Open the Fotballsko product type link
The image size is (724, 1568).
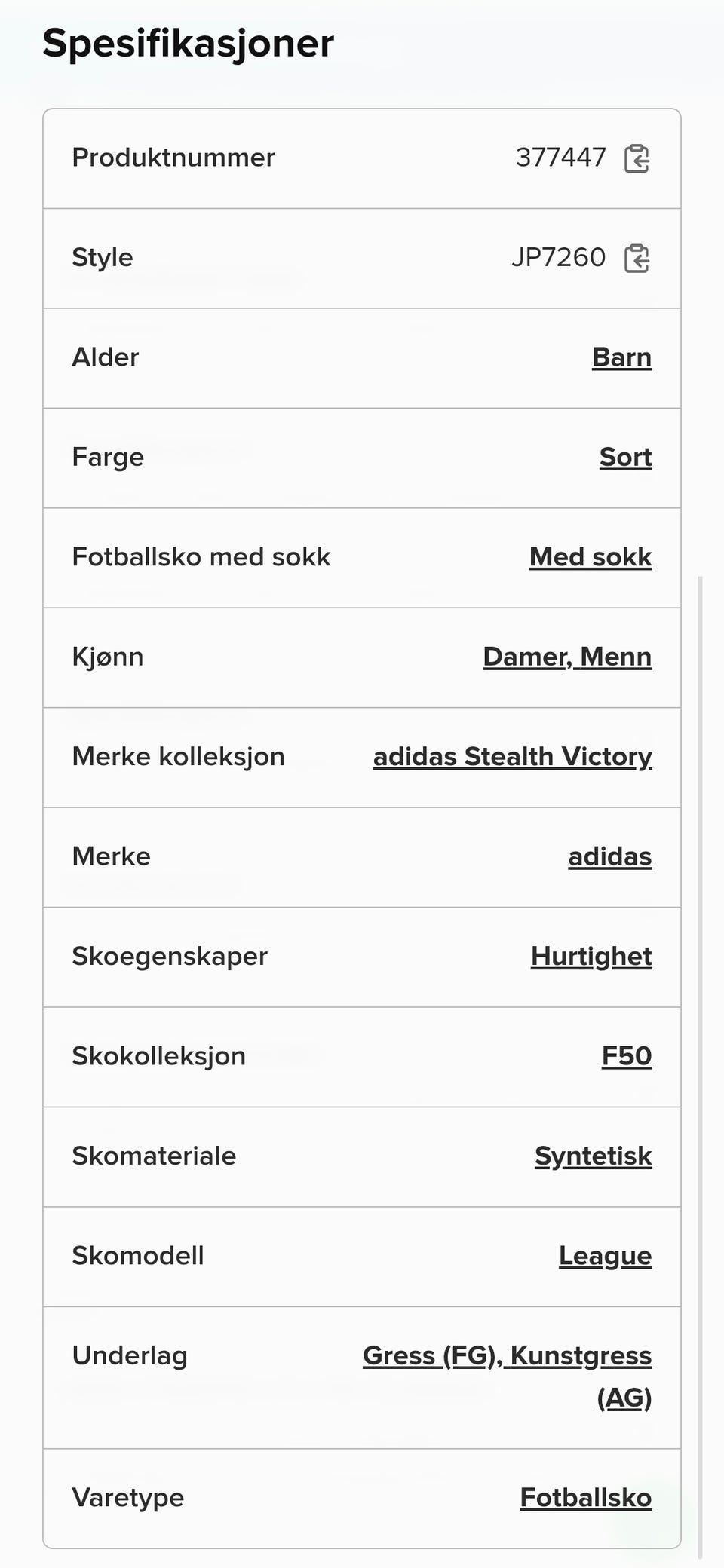click(585, 1498)
